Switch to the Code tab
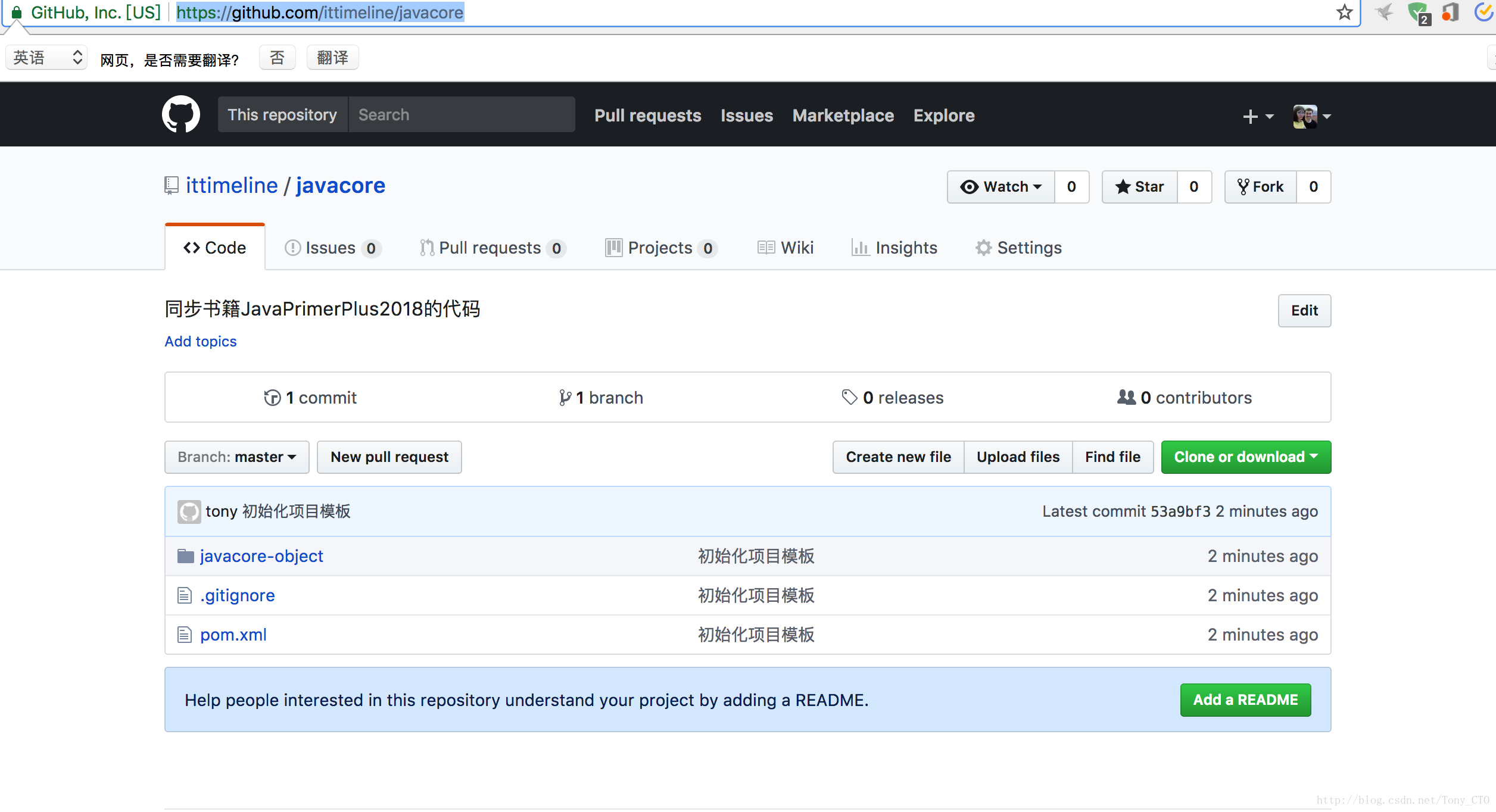Image resolution: width=1496 pixels, height=812 pixels. pyautogui.click(x=215, y=248)
